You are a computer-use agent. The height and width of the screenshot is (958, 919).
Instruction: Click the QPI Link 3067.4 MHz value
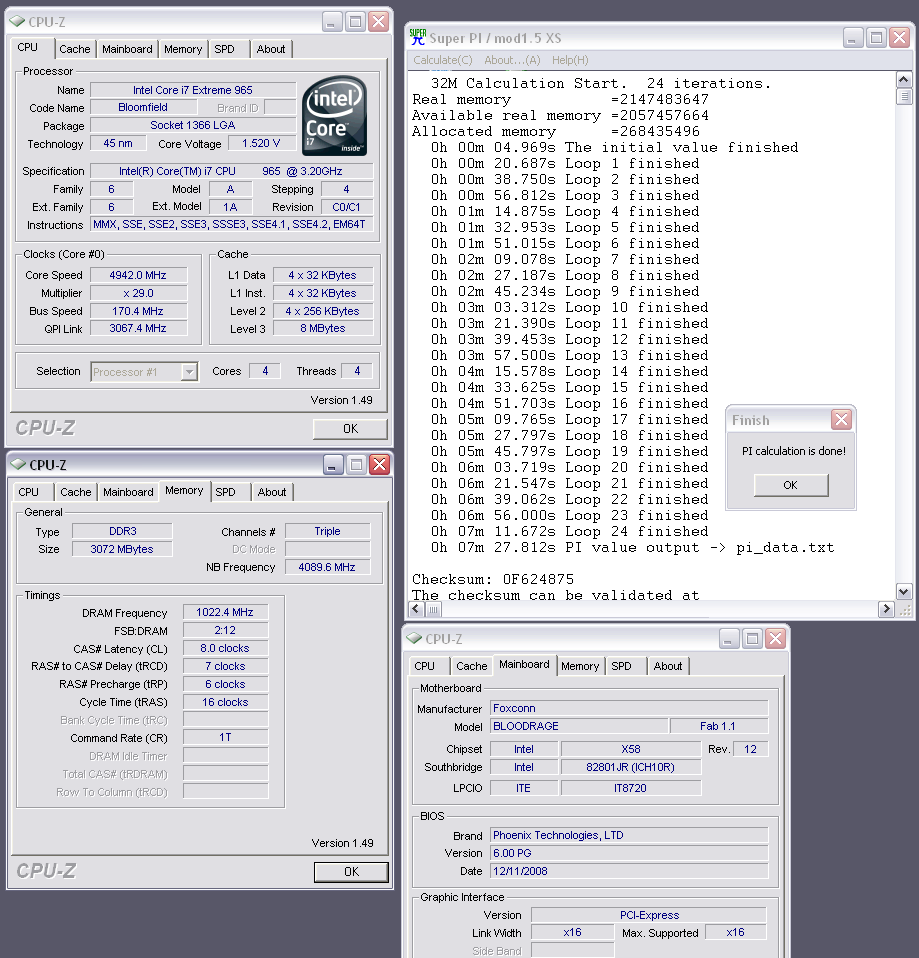[x=138, y=328]
